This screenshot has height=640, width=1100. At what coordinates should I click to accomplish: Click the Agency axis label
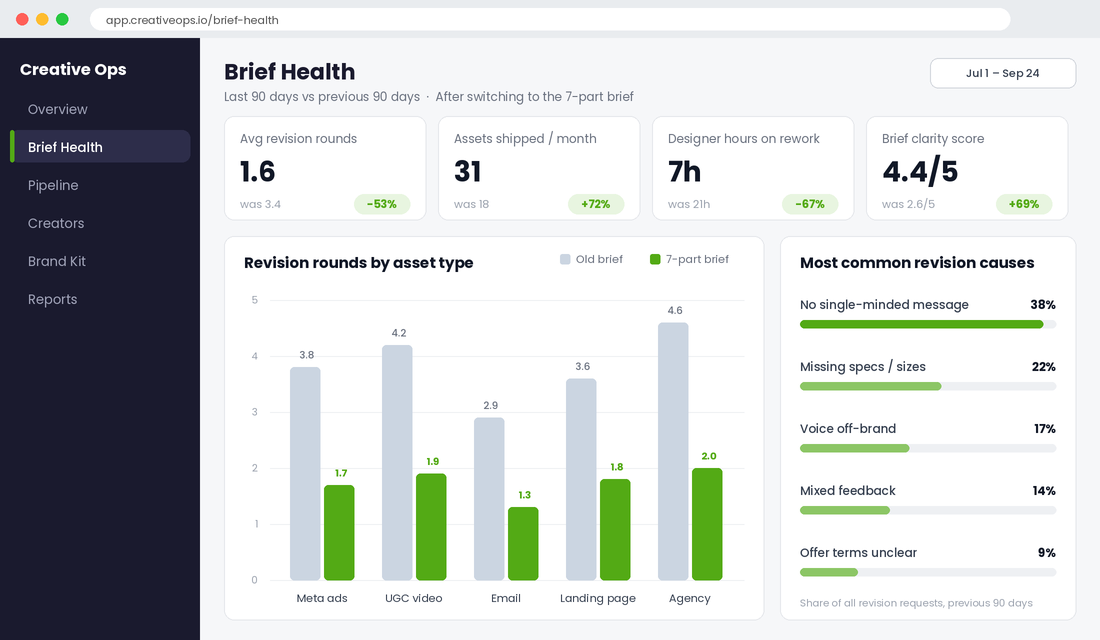(x=690, y=599)
